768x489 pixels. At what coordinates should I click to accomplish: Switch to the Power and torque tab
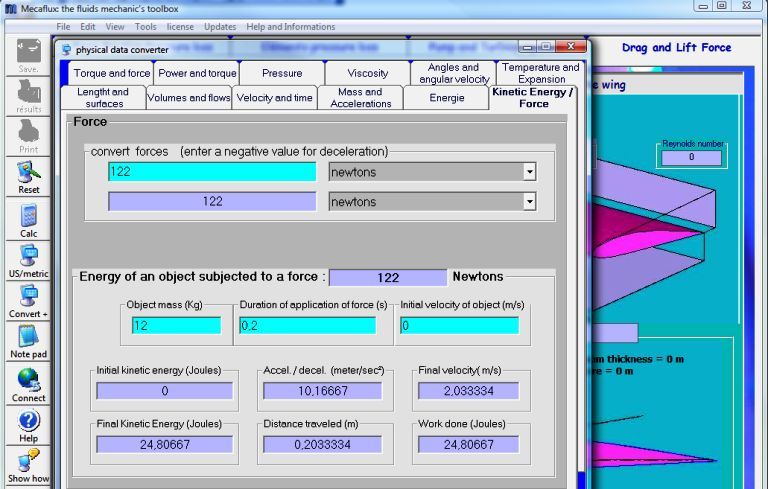197,73
